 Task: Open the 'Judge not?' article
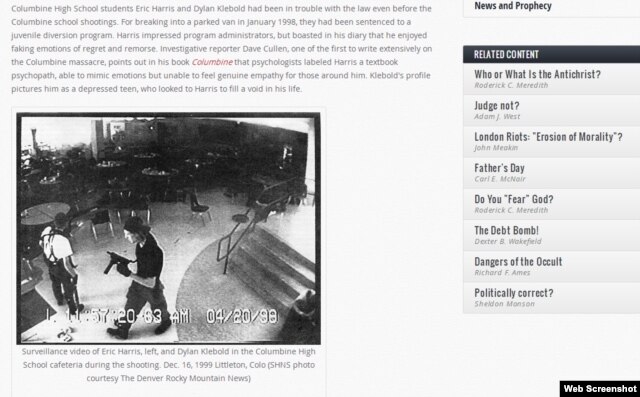click(496, 106)
